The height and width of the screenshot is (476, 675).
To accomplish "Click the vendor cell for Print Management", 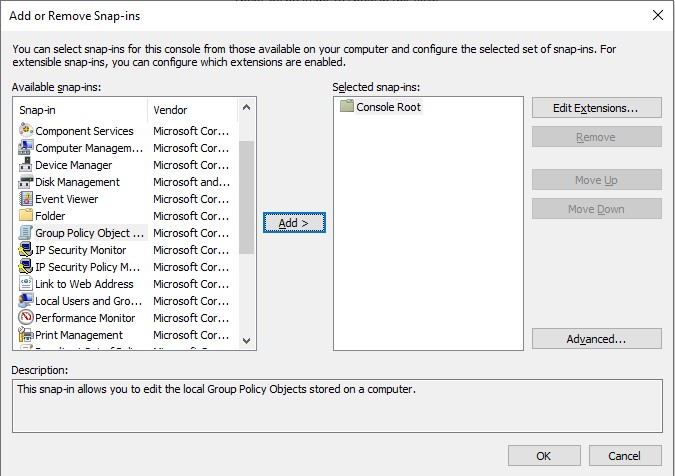I will (x=191, y=335).
